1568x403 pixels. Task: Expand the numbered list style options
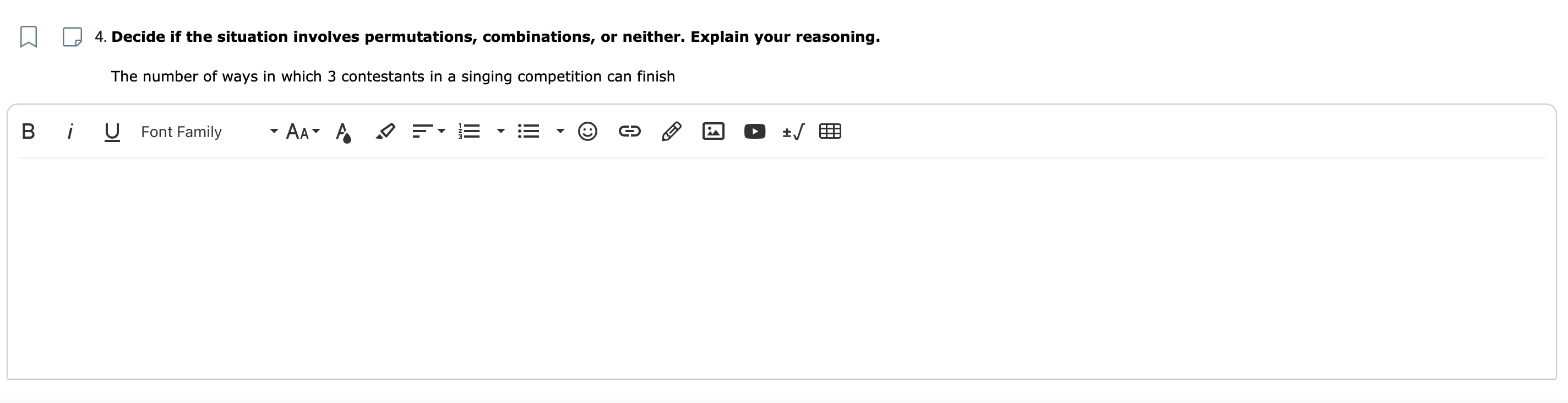pos(500,132)
